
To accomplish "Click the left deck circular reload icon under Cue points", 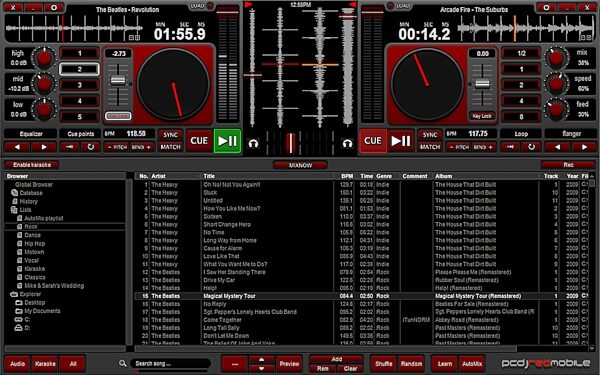I will pyautogui.click(x=90, y=147).
